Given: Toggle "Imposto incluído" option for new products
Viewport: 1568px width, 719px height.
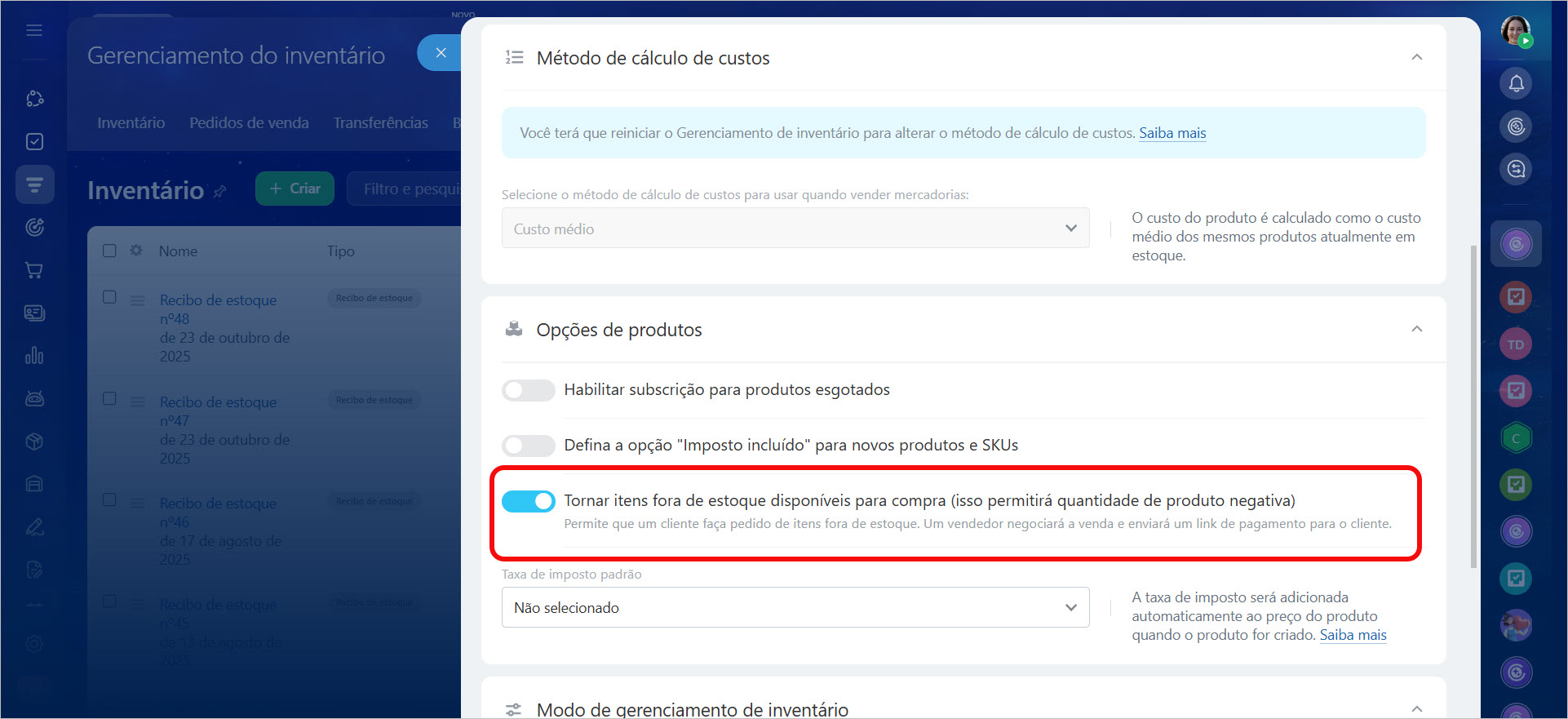Looking at the screenshot, I should tap(528, 446).
